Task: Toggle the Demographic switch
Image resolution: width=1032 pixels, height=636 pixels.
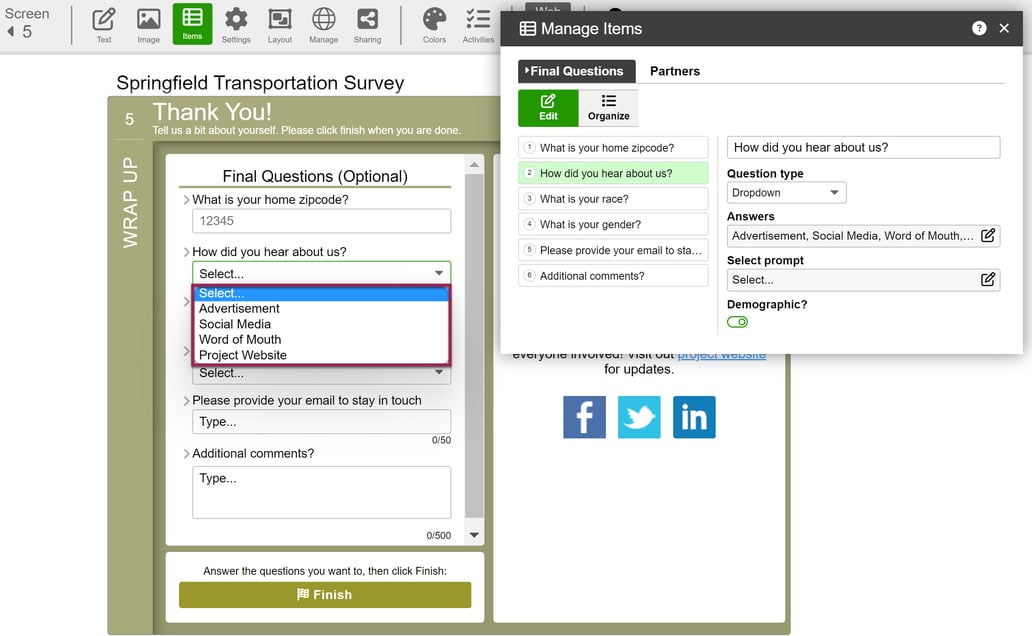Action: 737,322
